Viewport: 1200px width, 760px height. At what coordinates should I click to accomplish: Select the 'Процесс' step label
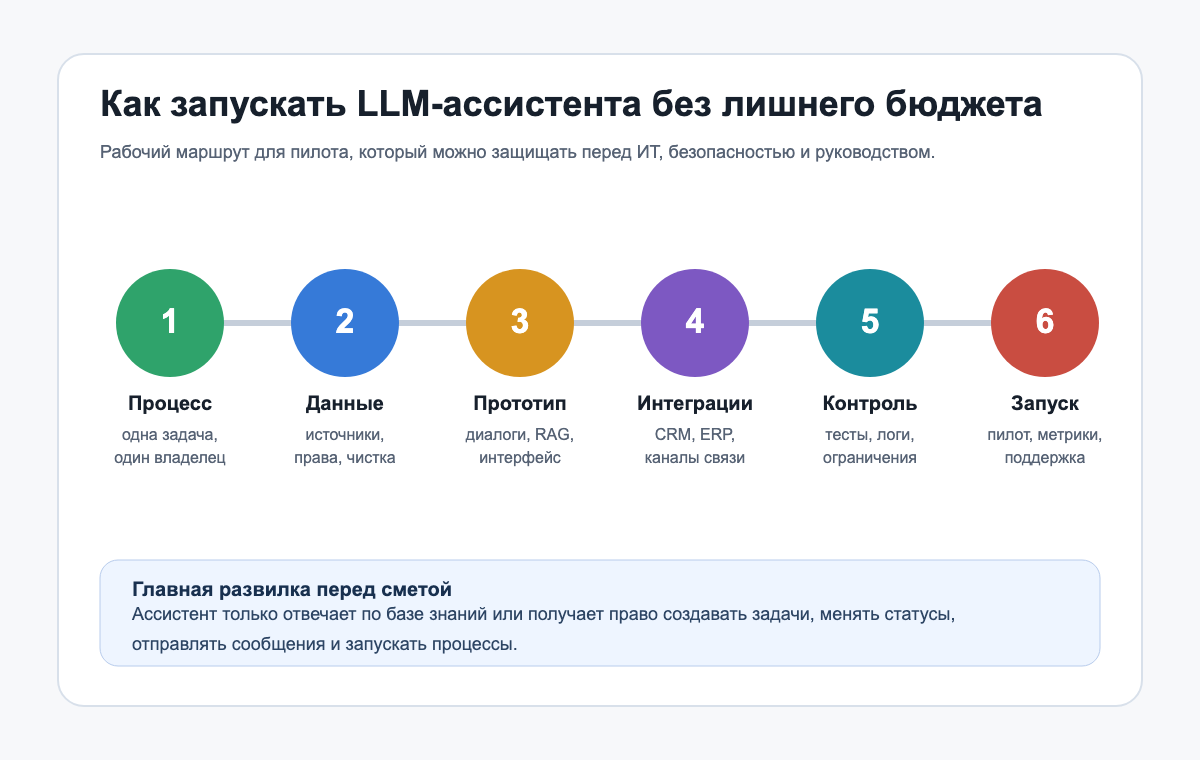pos(170,404)
